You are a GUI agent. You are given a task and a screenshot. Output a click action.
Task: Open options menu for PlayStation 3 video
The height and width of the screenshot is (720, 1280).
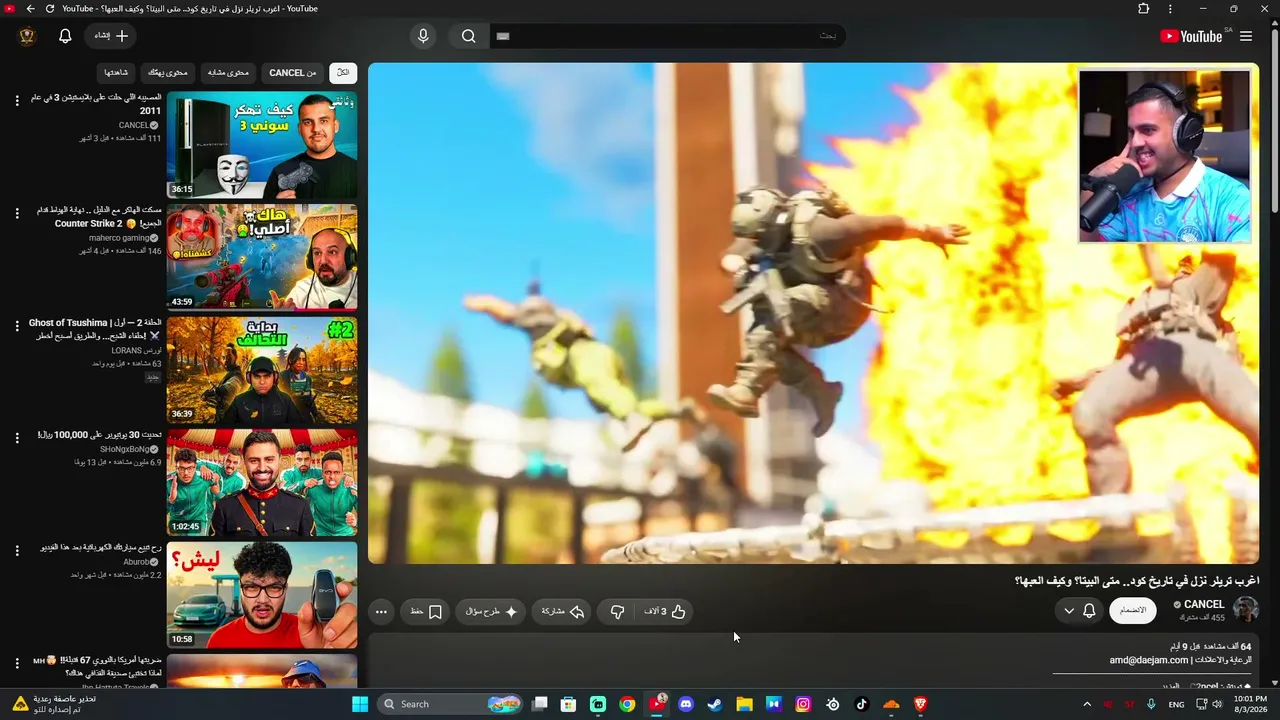pos(17,101)
